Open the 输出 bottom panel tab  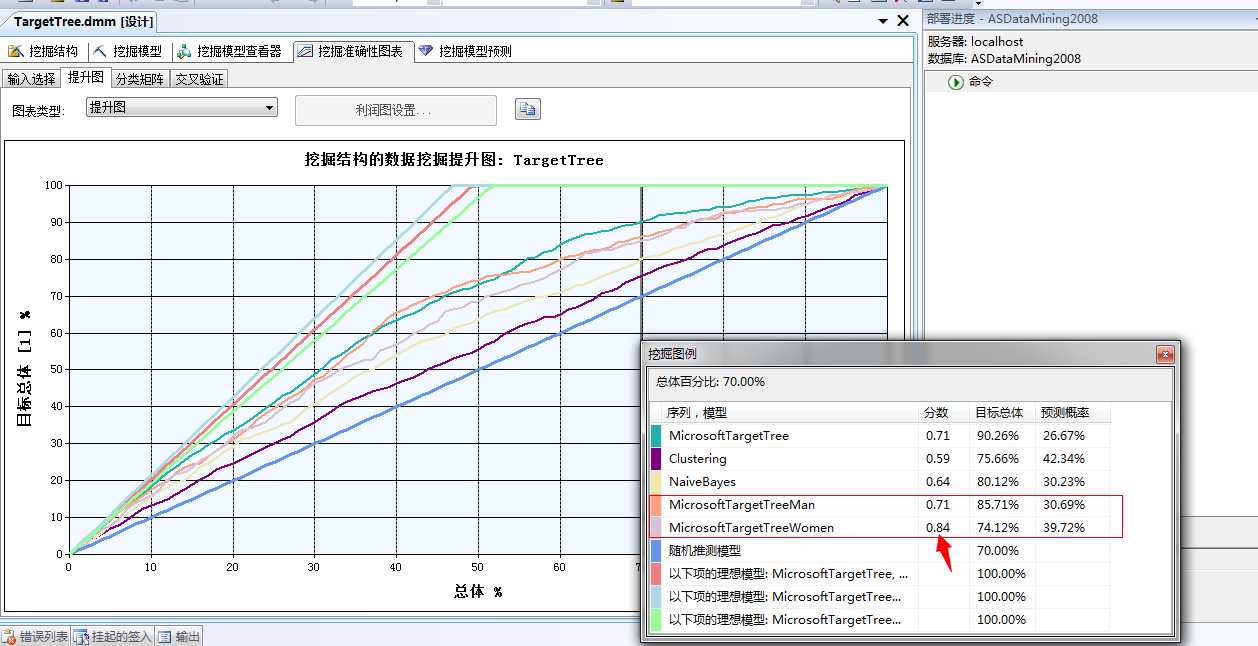click(x=179, y=636)
